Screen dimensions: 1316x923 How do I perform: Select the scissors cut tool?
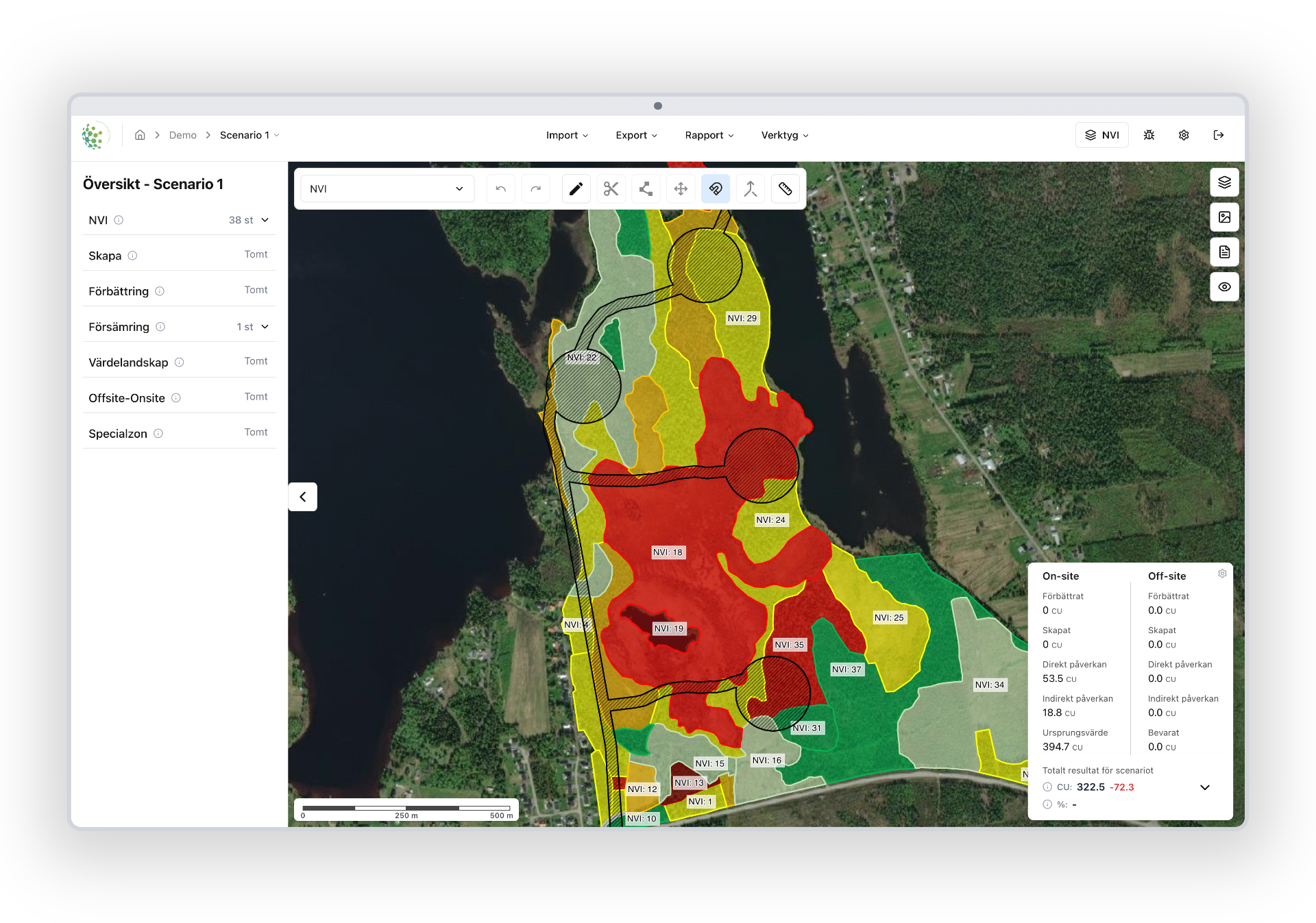point(611,189)
